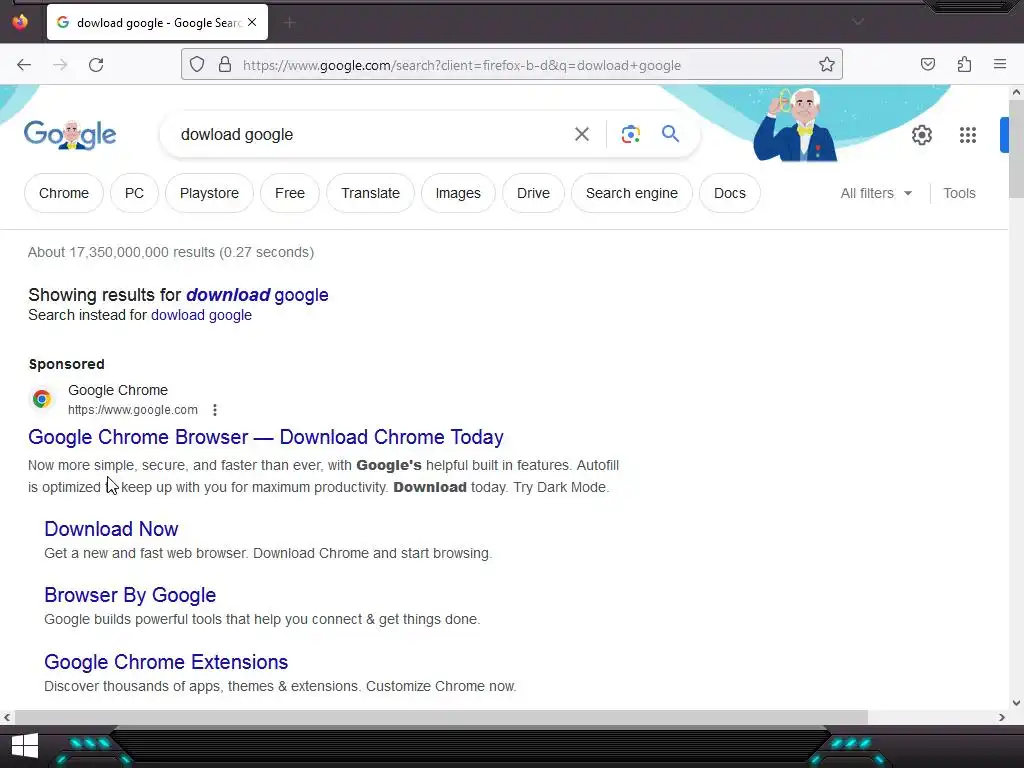
Task: Go back with the browser back arrow
Action: coord(24,65)
